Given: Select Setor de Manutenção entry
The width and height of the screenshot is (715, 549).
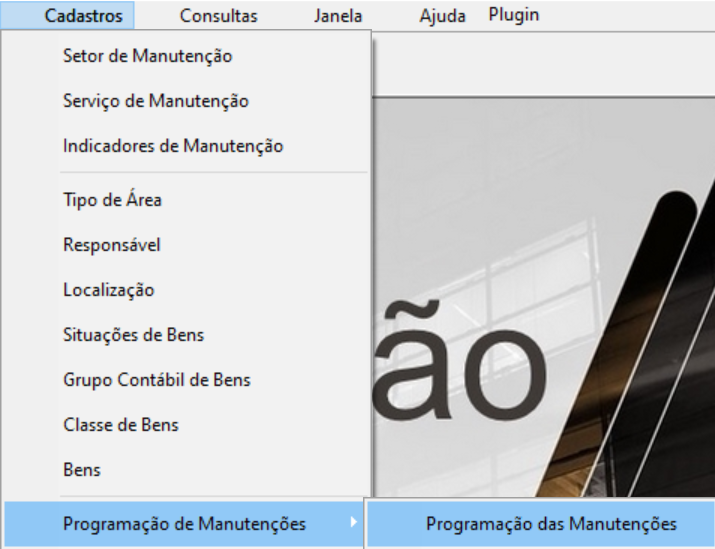Looking at the screenshot, I should 186,56.
